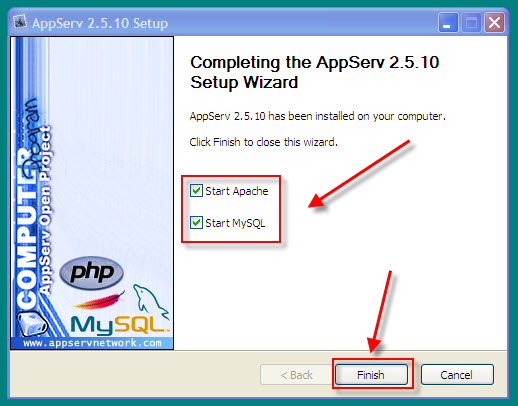Click the disabled maximize button

click(471, 23)
